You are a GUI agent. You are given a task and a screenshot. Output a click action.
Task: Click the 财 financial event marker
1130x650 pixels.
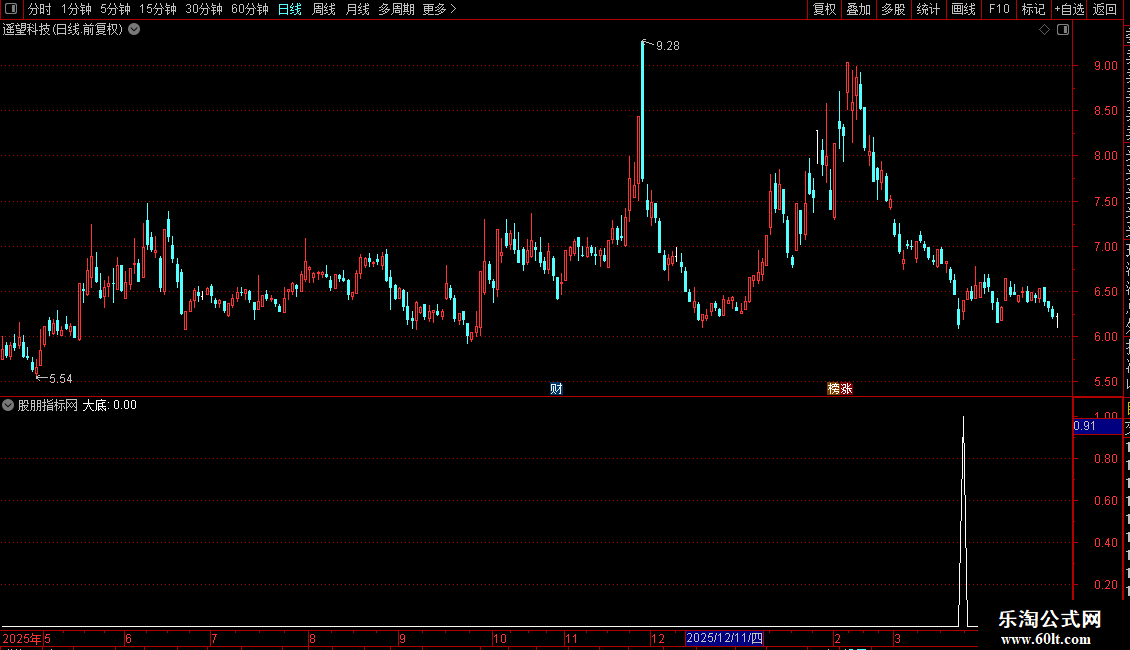point(556,389)
